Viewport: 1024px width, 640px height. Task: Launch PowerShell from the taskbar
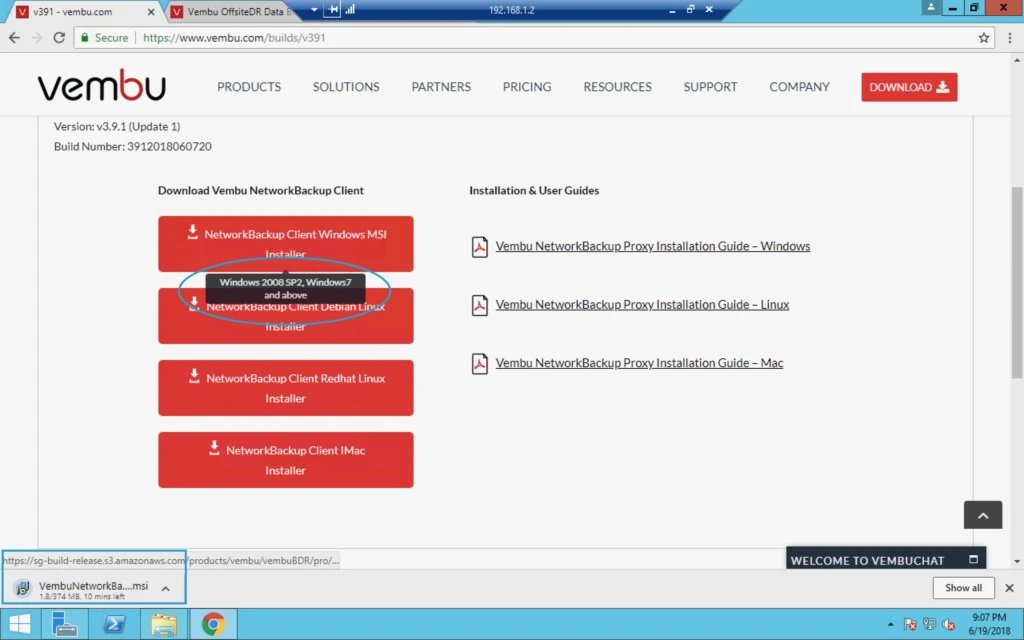click(x=115, y=624)
